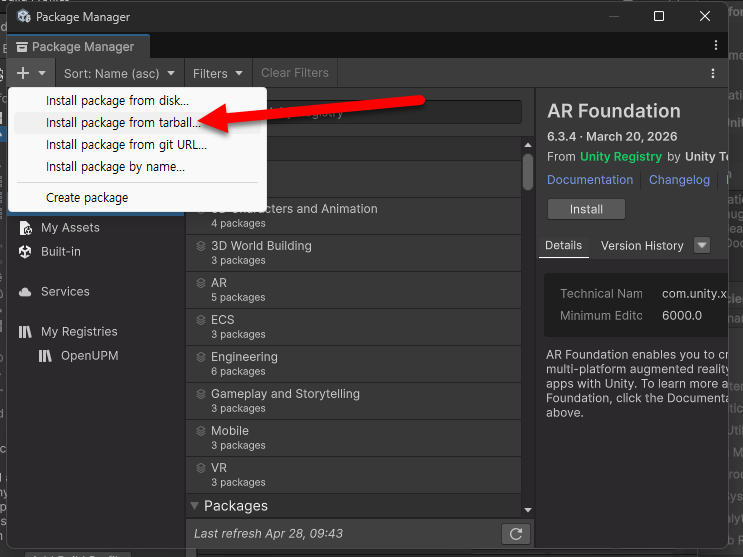Image resolution: width=743 pixels, height=557 pixels.
Task: Click the package list scroll down arrow
Action: click(x=528, y=510)
